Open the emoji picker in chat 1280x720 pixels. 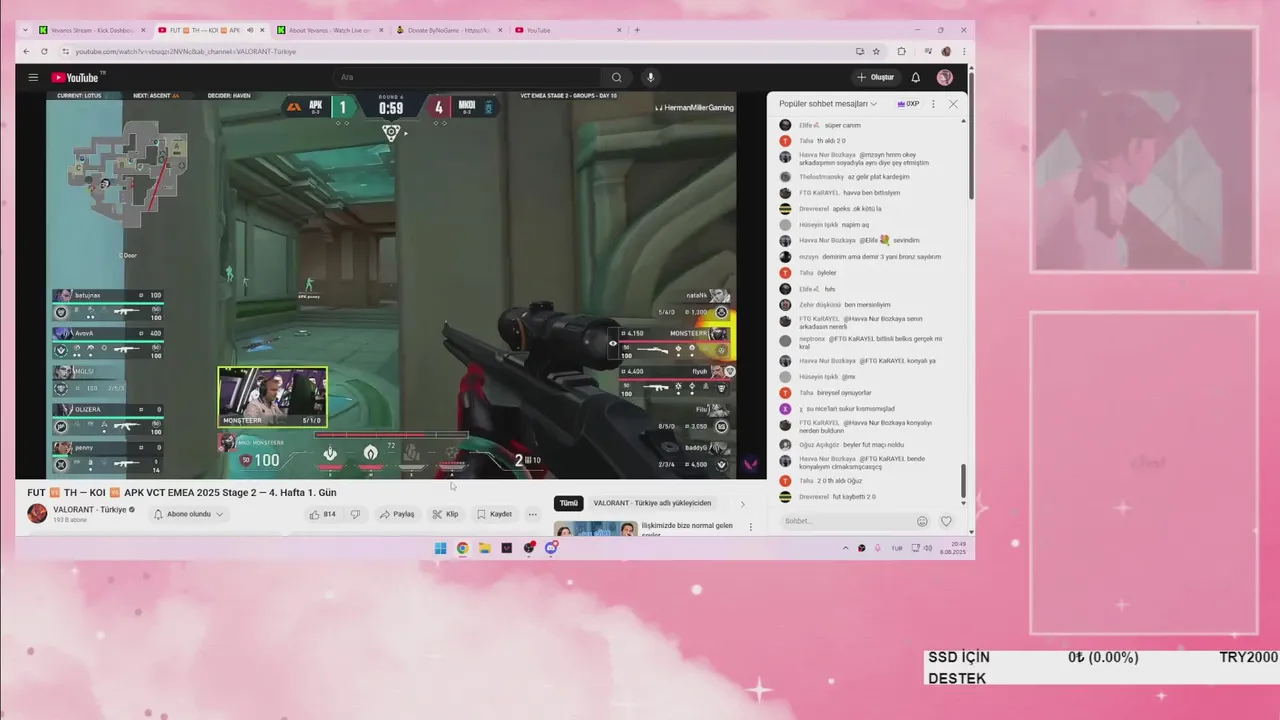(x=922, y=521)
